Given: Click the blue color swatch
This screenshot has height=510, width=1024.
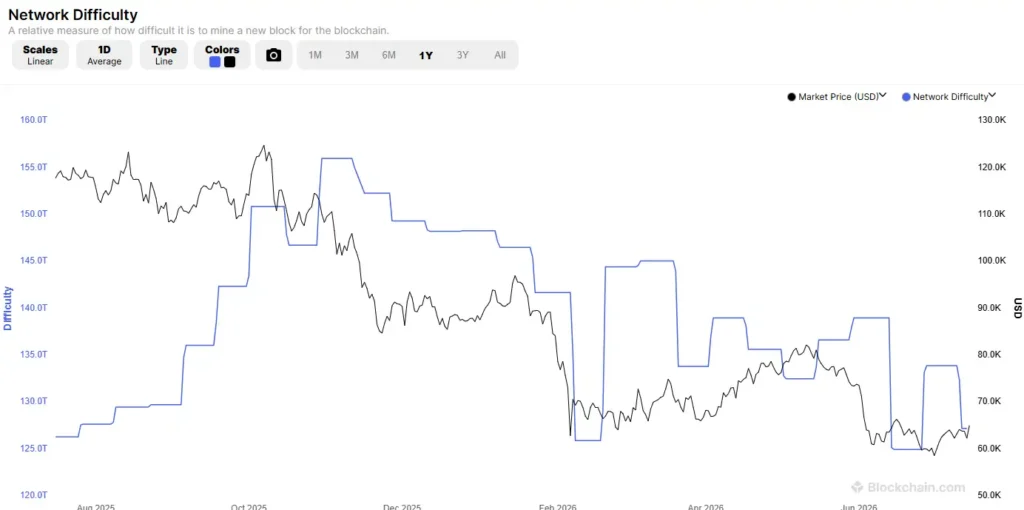Looking at the screenshot, I should point(215,62).
